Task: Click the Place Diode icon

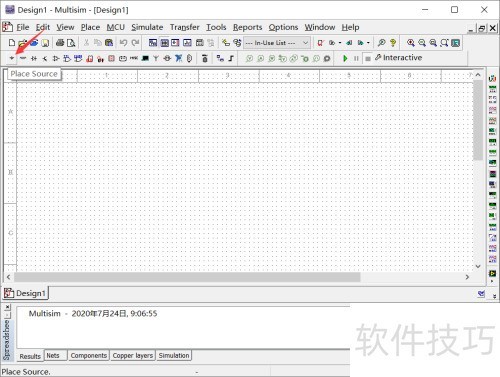Action: tap(34, 58)
